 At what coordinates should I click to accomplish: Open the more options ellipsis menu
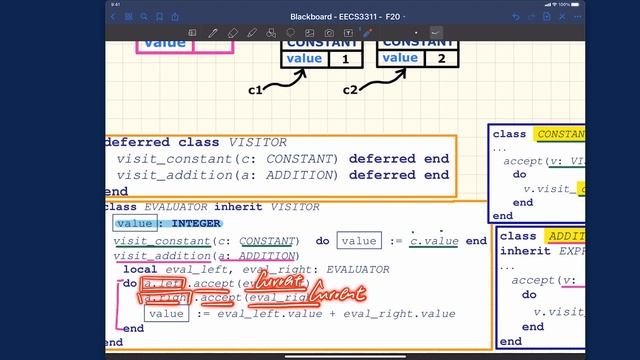(x=578, y=17)
